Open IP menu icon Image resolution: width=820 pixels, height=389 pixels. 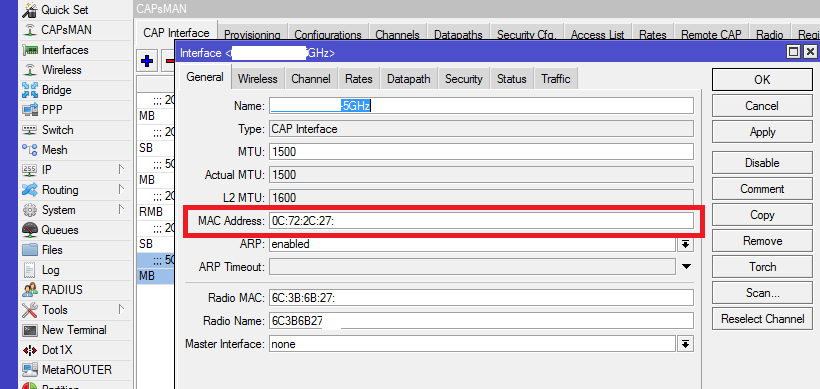point(30,170)
